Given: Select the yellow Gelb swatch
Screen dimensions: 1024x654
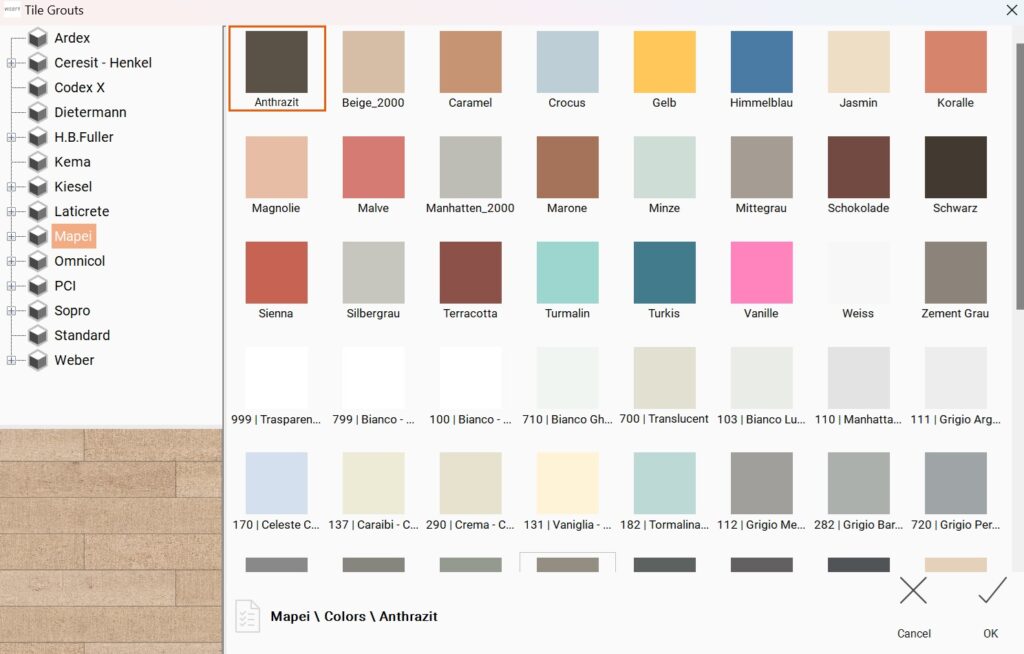Looking at the screenshot, I should coord(664,62).
